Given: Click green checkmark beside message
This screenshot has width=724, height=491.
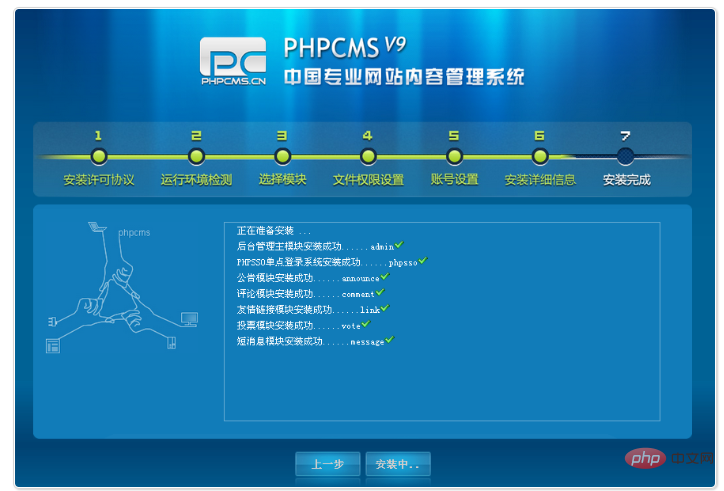Looking at the screenshot, I should [x=390, y=339].
